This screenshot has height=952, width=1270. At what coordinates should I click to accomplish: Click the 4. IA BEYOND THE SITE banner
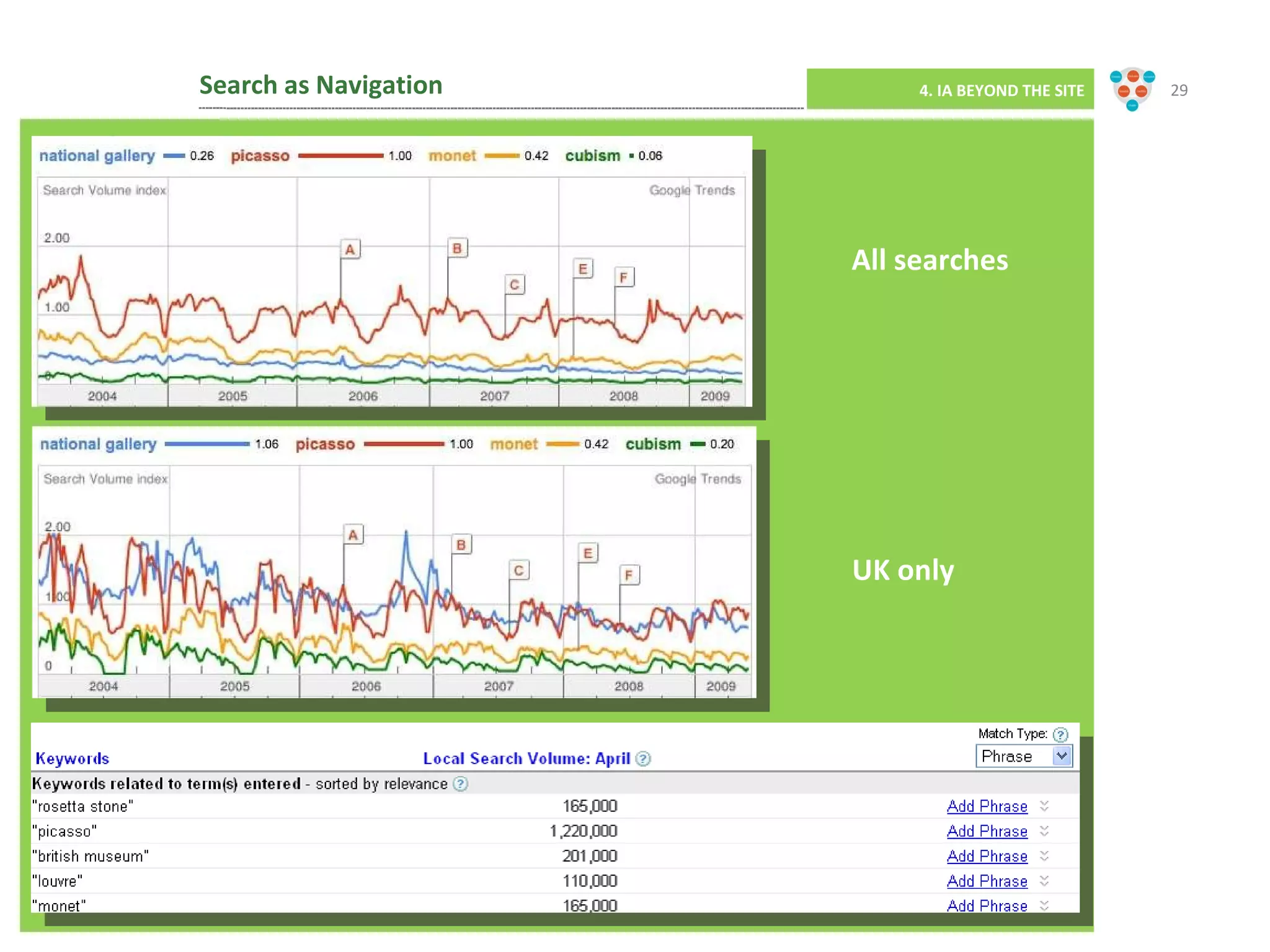pos(950,89)
